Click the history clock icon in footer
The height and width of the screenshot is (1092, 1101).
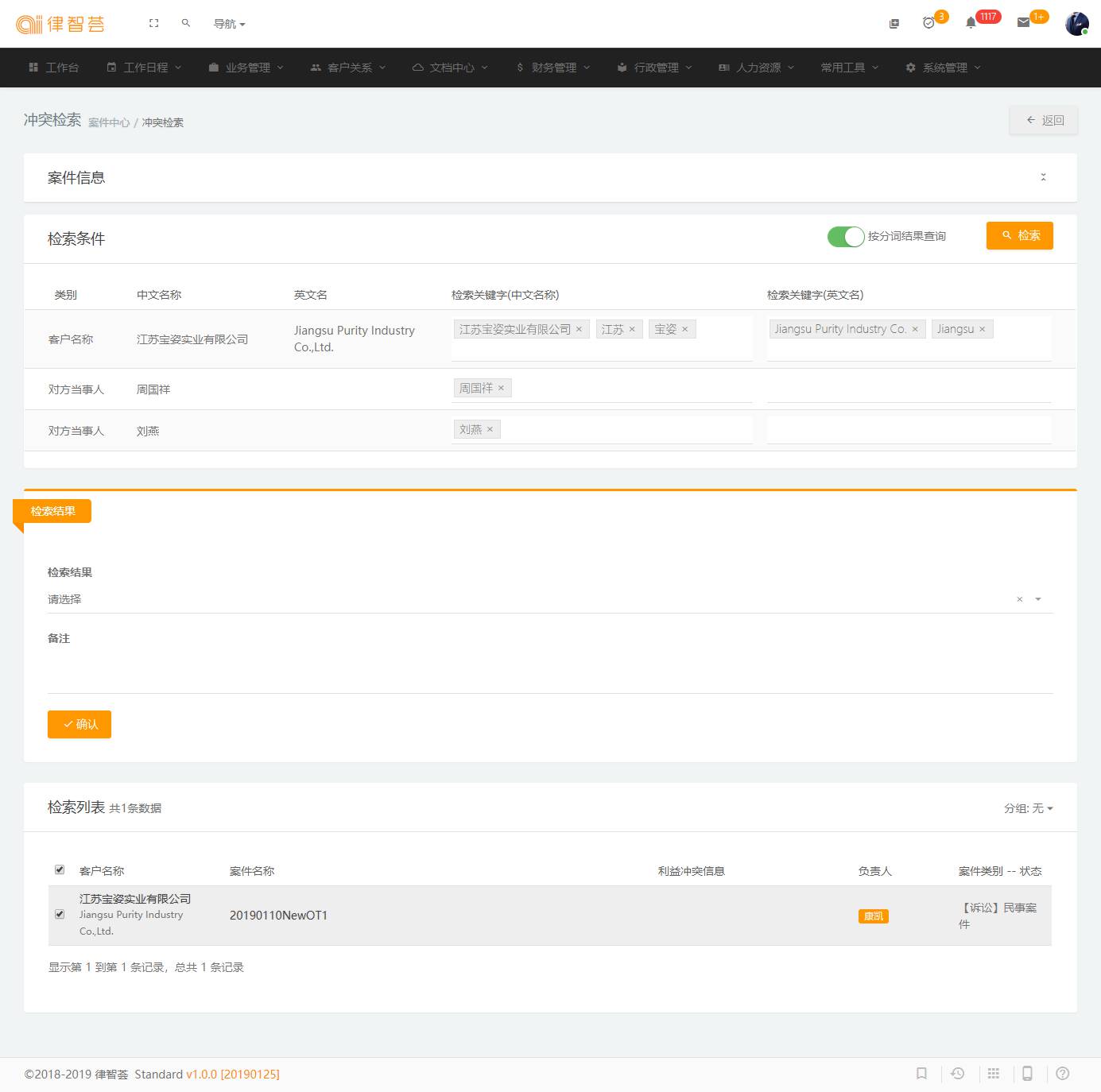(x=958, y=1074)
